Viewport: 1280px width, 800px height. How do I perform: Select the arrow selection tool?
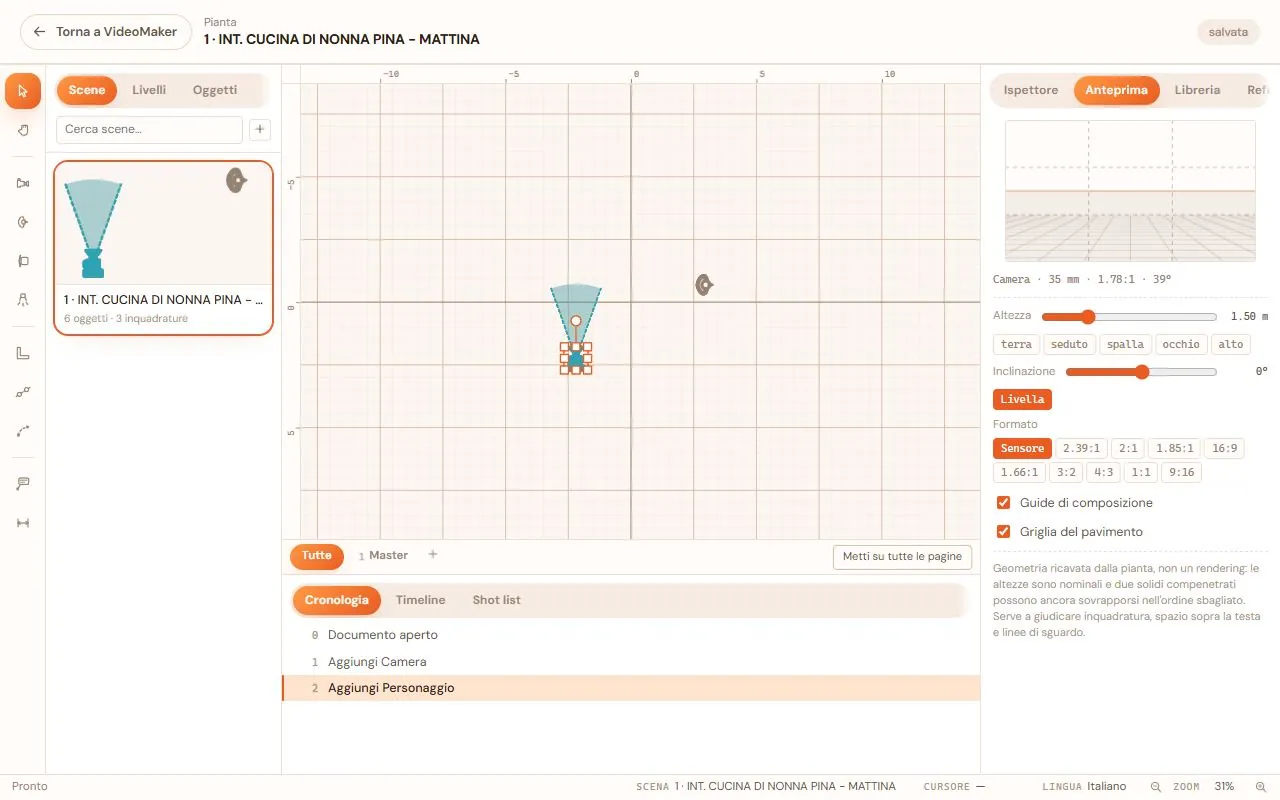[x=23, y=91]
